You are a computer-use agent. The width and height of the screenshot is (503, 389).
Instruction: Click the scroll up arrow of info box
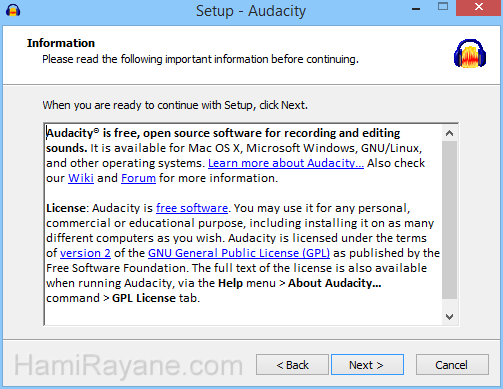tap(449, 133)
